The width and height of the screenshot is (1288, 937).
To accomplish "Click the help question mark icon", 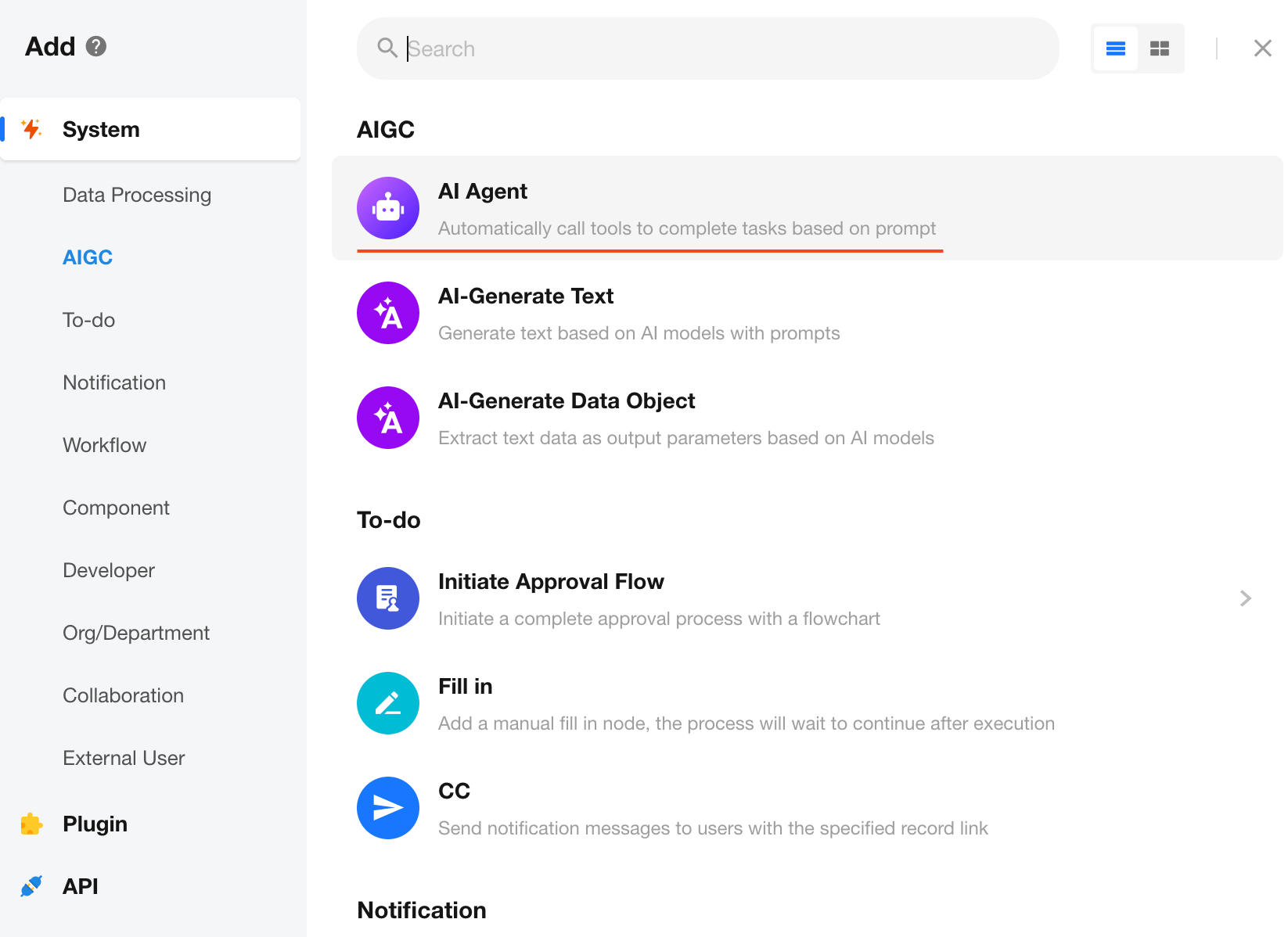I will click(96, 46).
